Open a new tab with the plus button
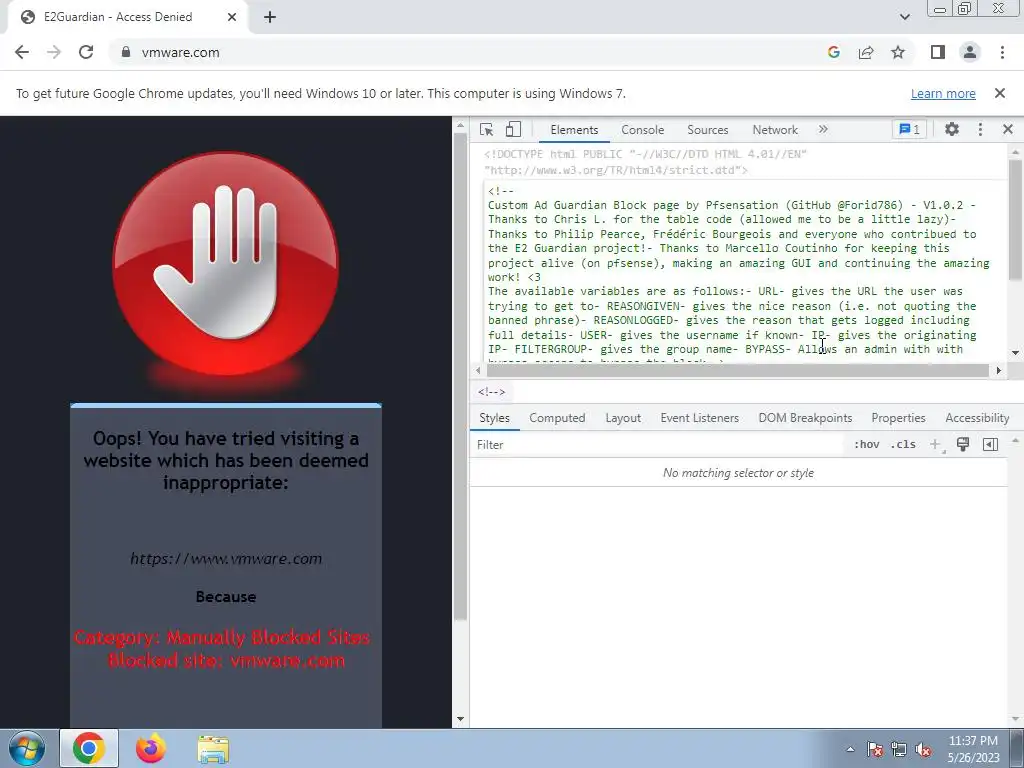The width and height of the screenshot is (1024, 768). point(270,18)
